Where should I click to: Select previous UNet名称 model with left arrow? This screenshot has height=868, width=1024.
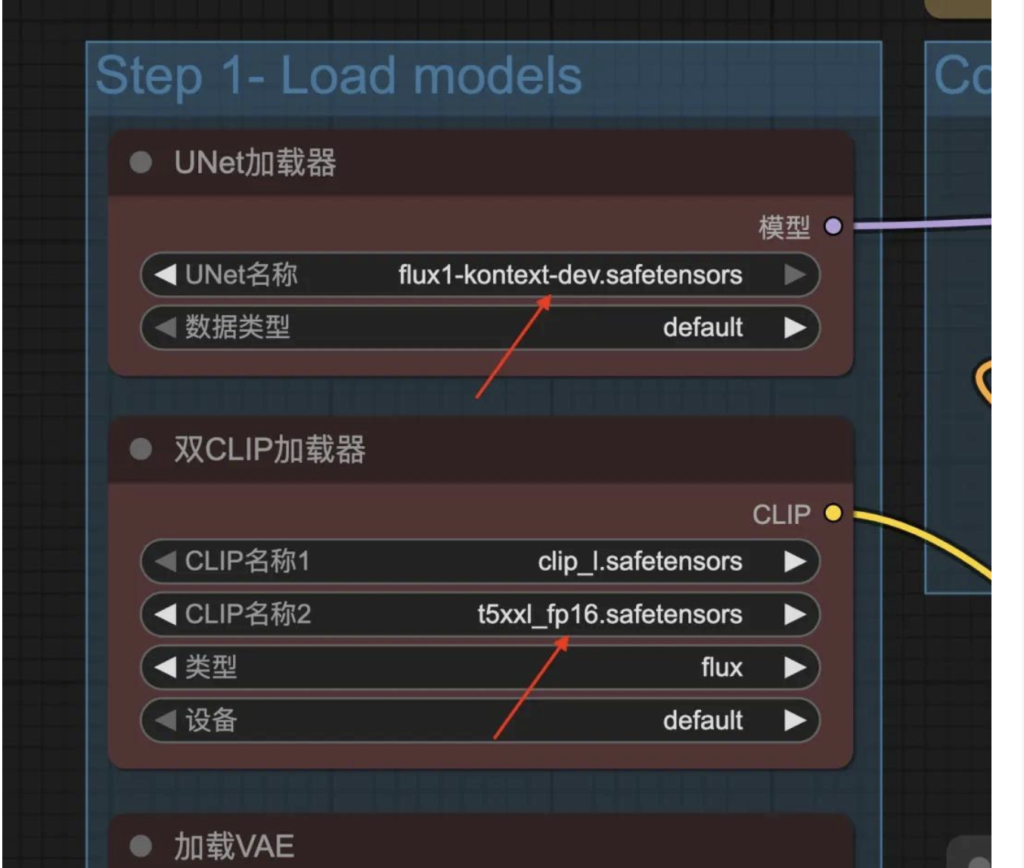coord(165,275)
